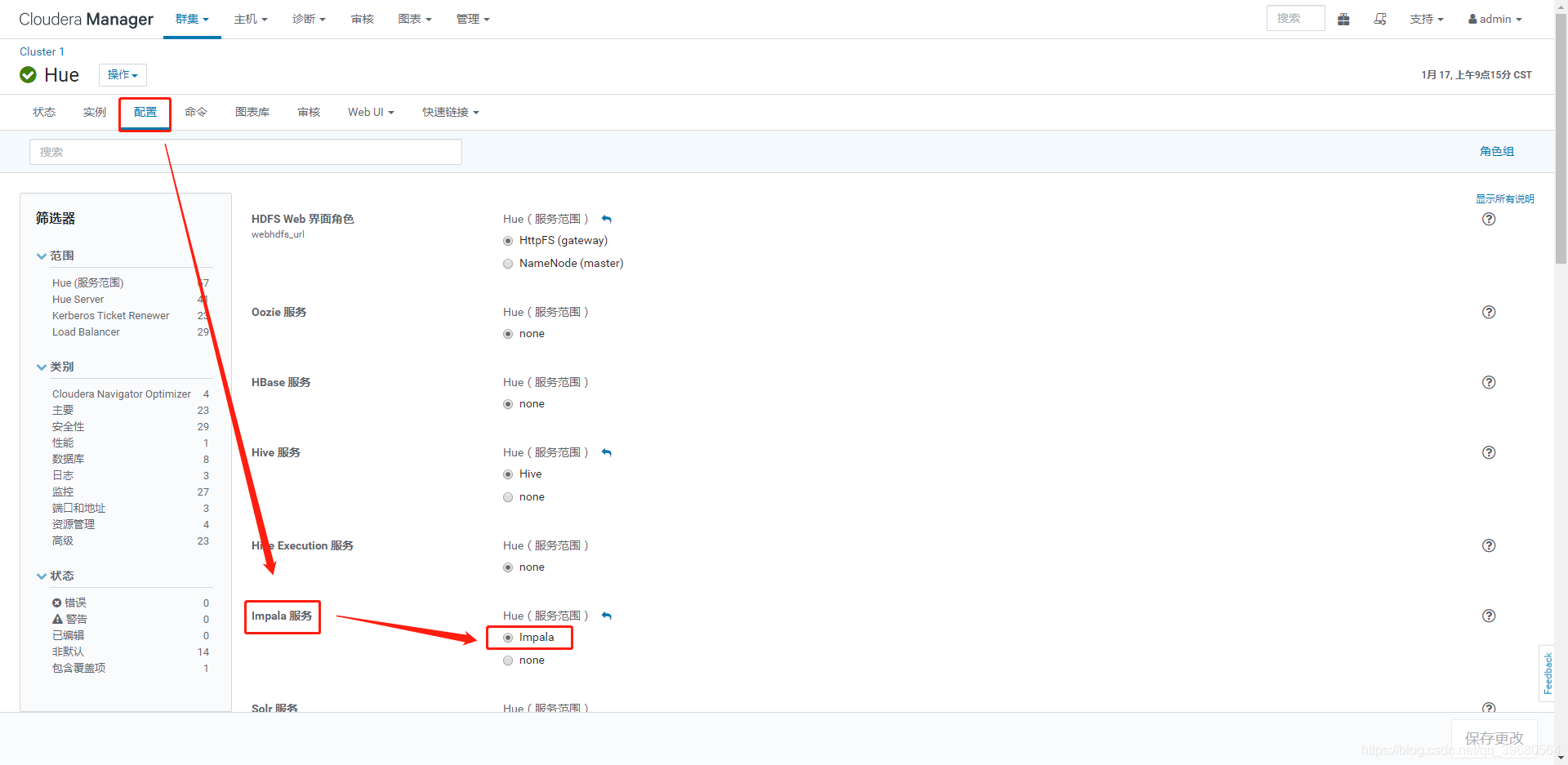Select Hive radio for Hive 服务

508,474
